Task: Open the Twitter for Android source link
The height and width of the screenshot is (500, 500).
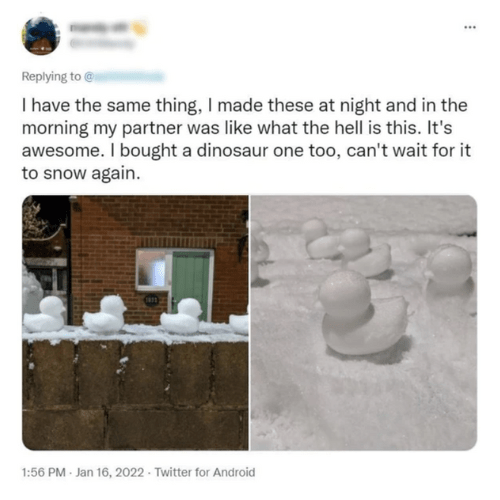Action: (x=205, y=472)
